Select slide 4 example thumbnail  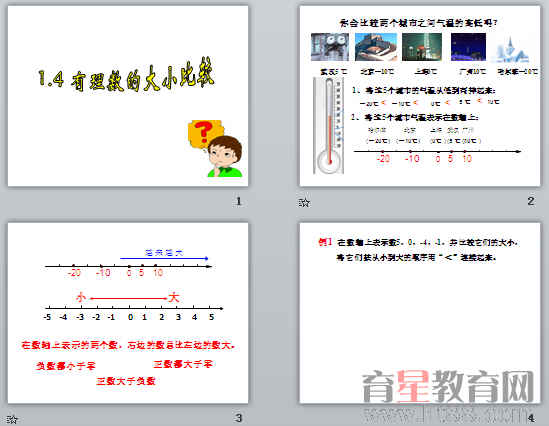tap(420, 313)
